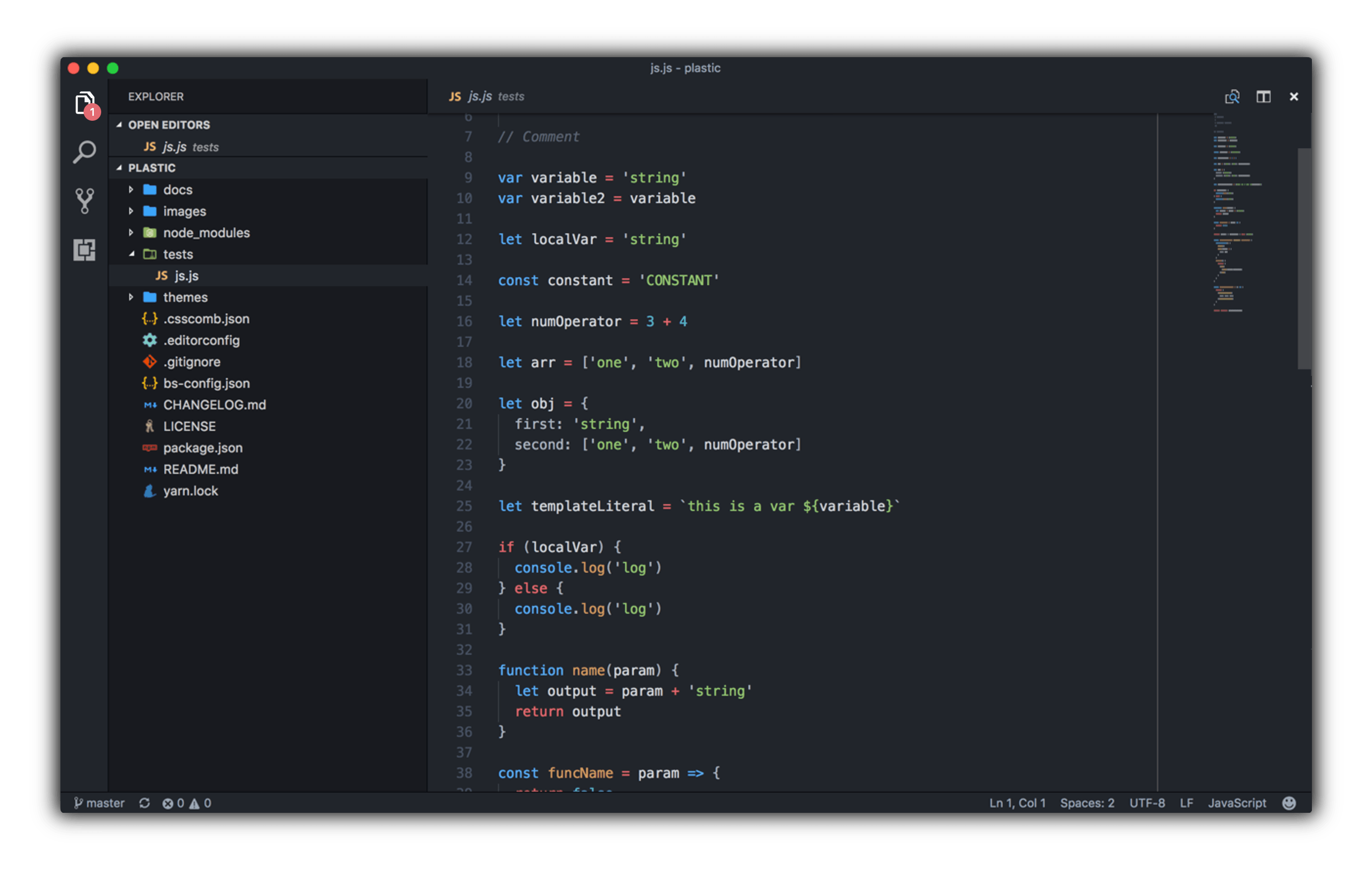Click the EXPLORER panel title
The width and height of the screenshot is (1372, 870).
click(155, 97)
